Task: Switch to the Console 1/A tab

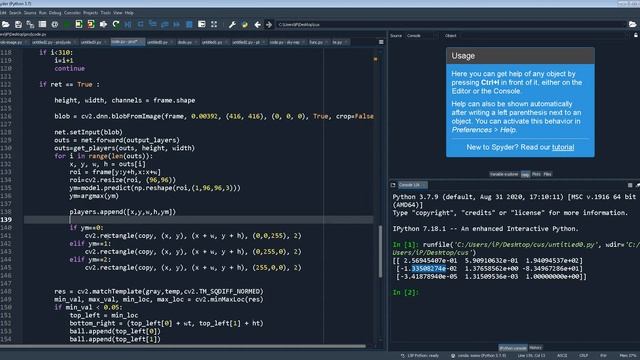Action: point(412,185)
